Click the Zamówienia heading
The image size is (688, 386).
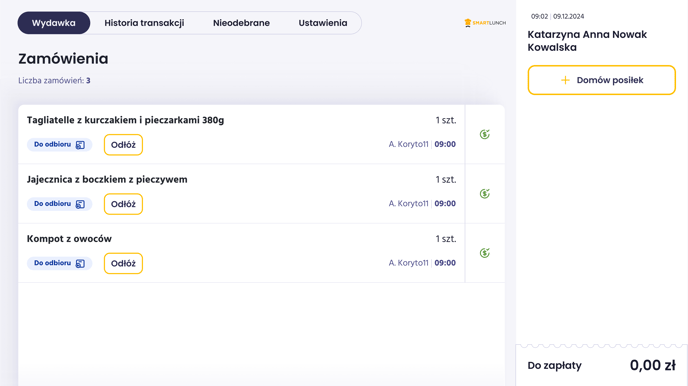(x=63, y=59)
